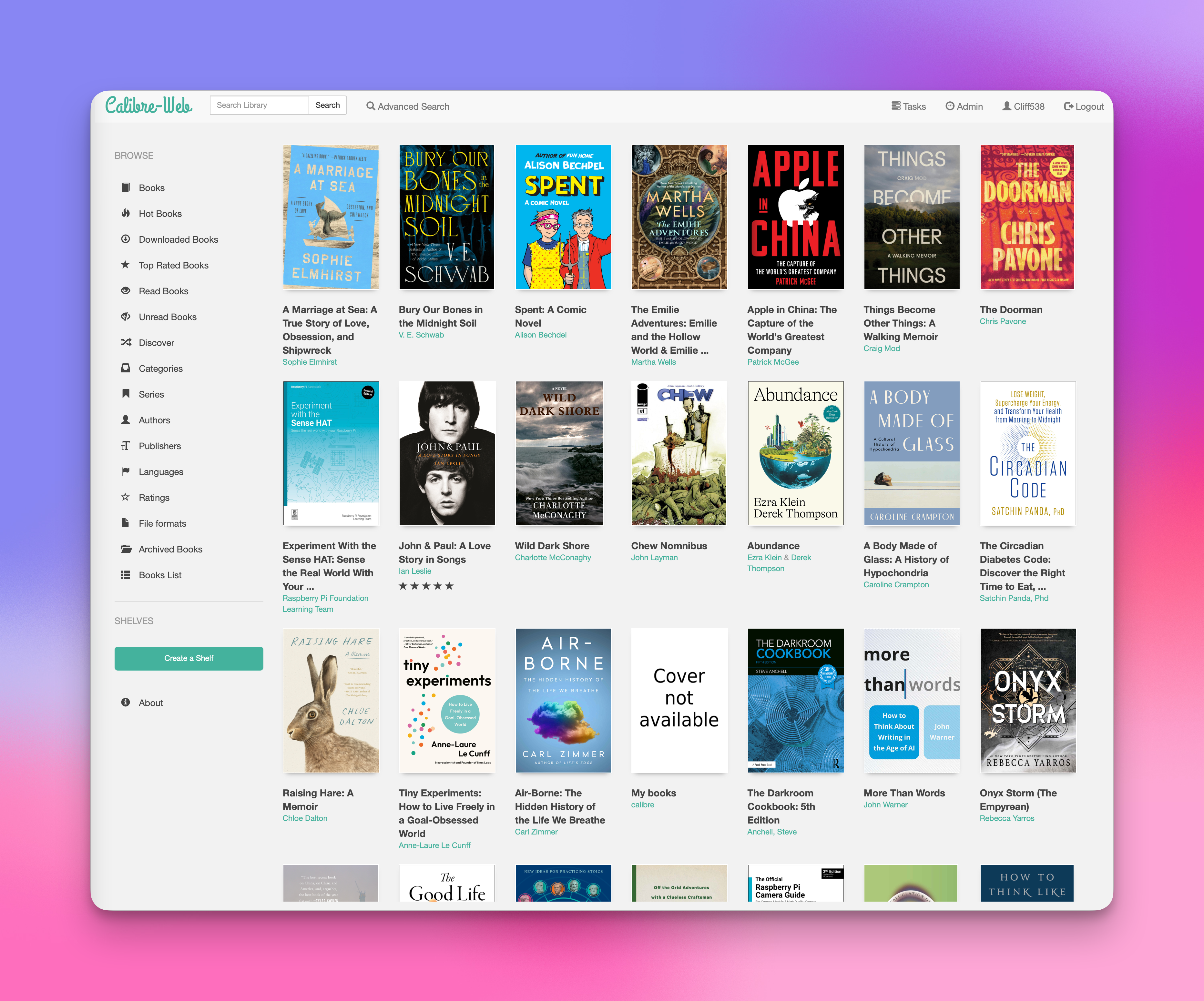Open The Darkroom Cookbook cover
1204x1001 pixels.
795,701
